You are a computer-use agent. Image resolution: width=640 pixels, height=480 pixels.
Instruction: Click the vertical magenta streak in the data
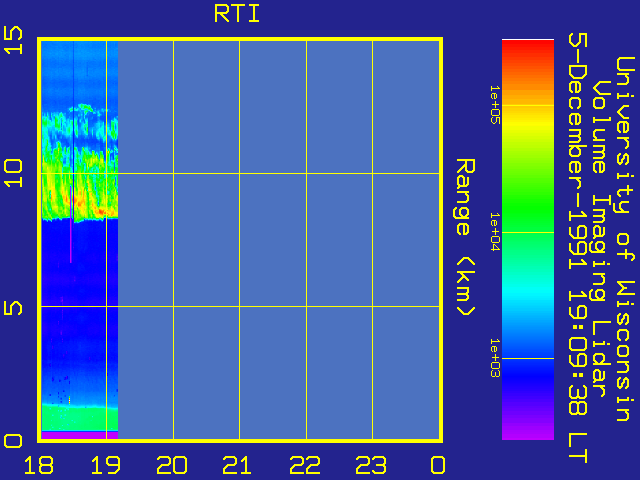tap(71, 224)
